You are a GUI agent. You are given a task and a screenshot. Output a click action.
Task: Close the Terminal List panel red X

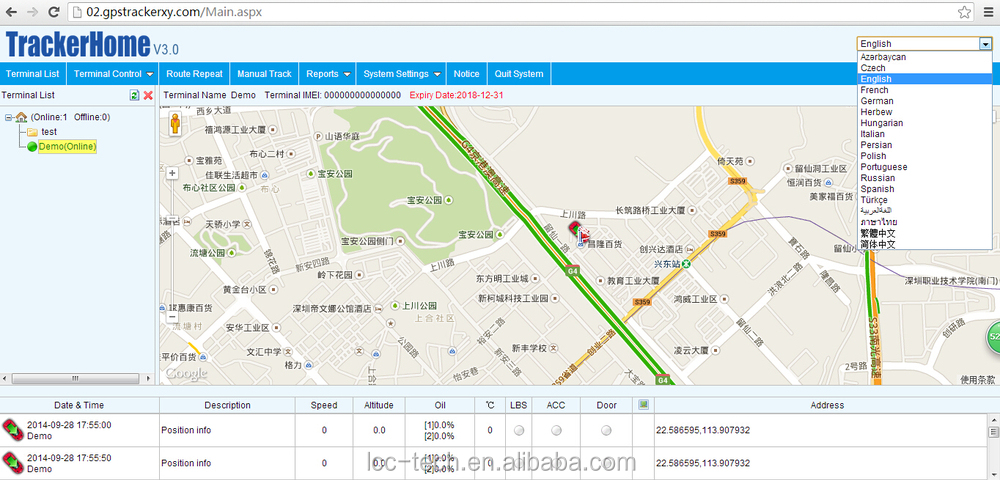click(148, 95)
